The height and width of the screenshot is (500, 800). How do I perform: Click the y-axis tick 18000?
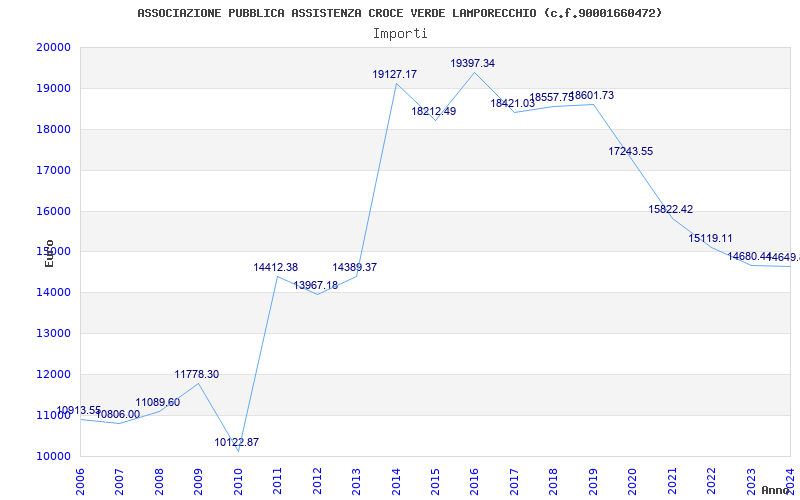point(53,129)
